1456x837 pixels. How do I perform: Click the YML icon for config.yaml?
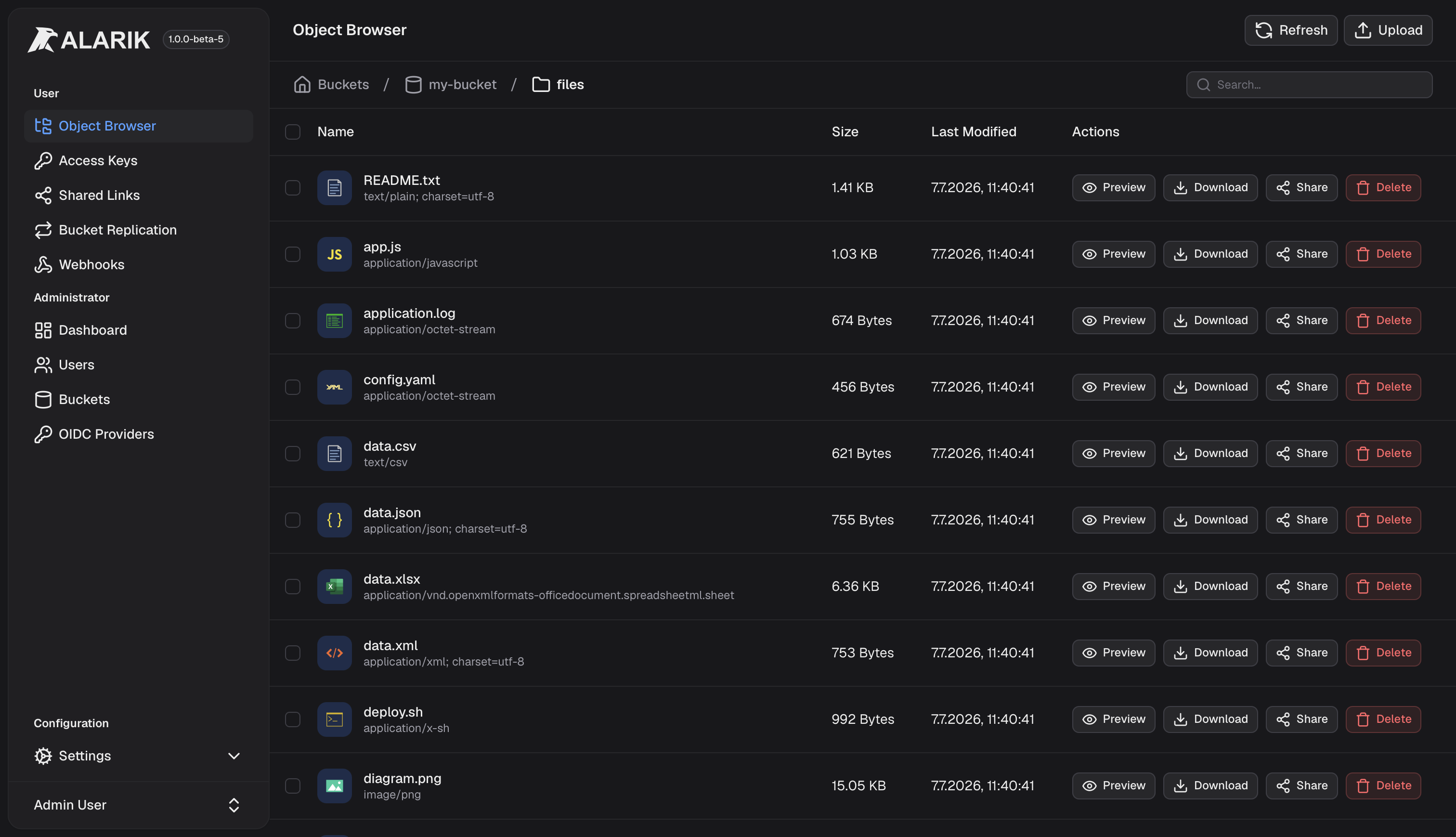[x=335, y=387]
